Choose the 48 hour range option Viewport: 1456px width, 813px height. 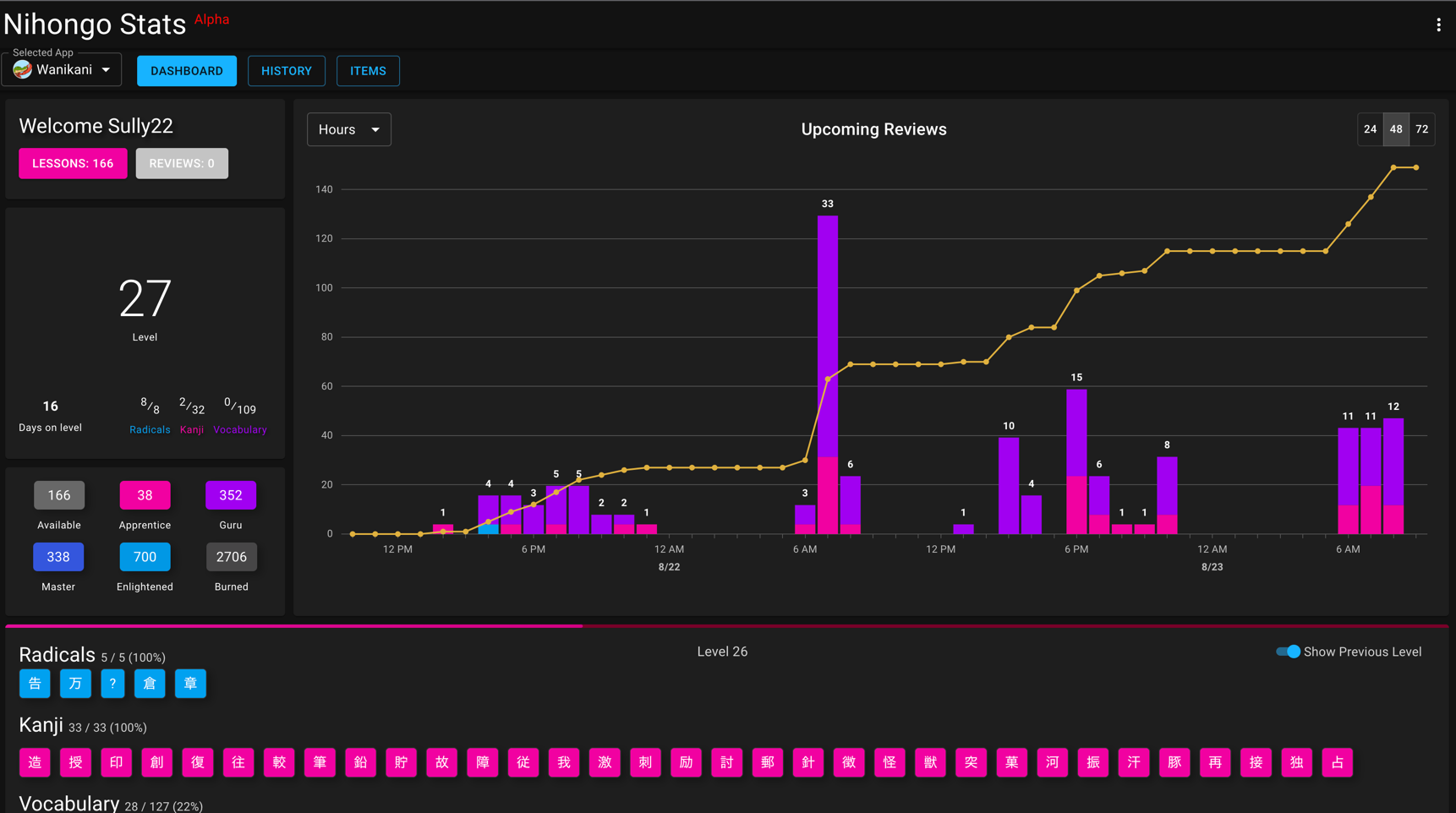tap(1396, 129)
